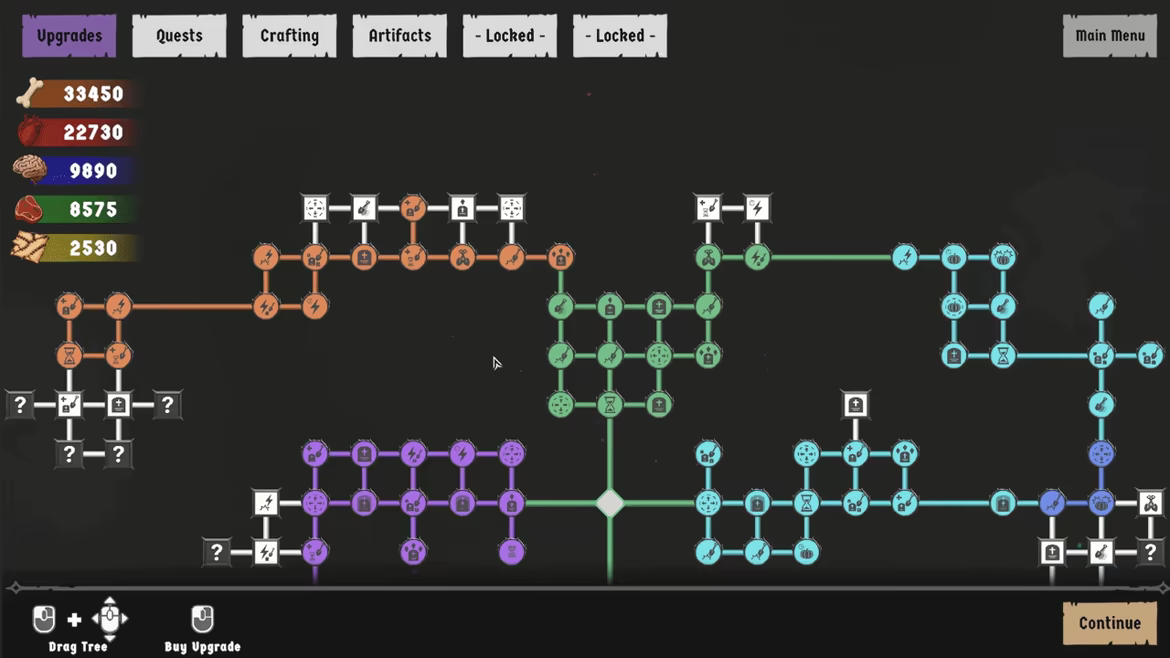Click the first Locked tab
The height and width of the screenshot is (658, 1170).
(x=510, y=36)
